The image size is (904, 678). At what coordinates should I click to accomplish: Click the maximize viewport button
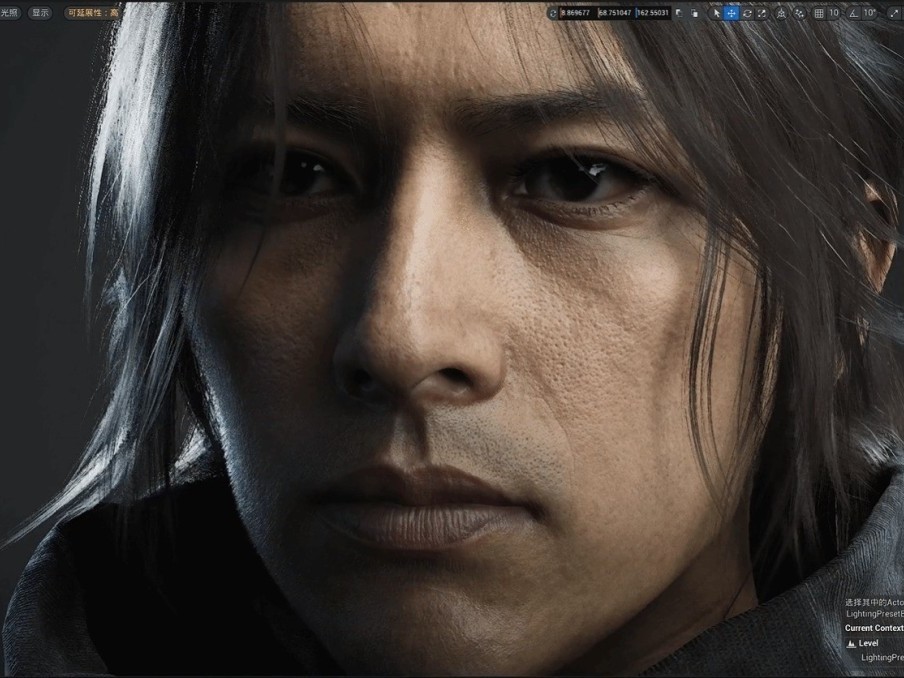[x=893, y=13]
